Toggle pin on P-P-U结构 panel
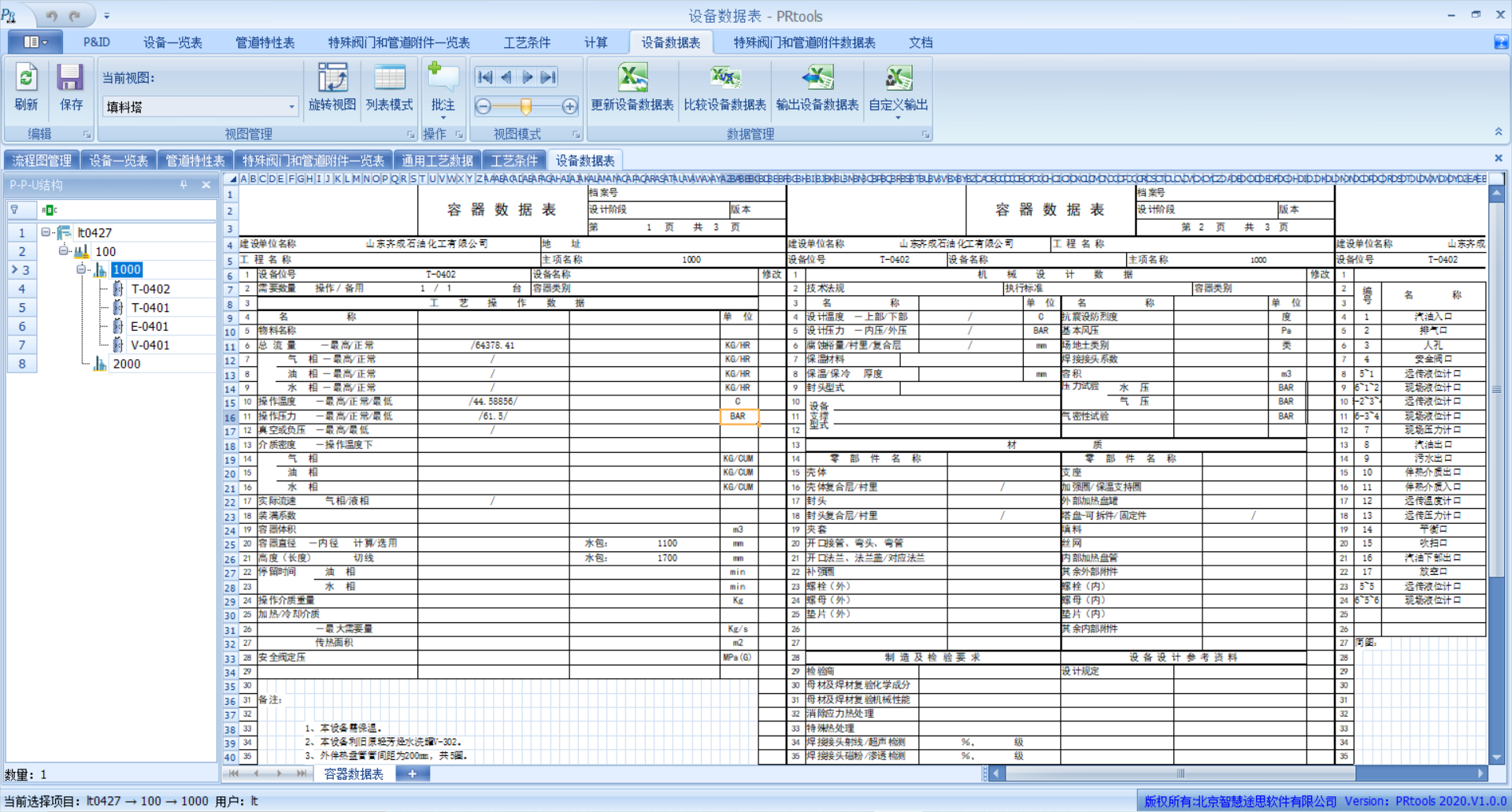This screenshot has height=812, width=1512. coord(183,185)
